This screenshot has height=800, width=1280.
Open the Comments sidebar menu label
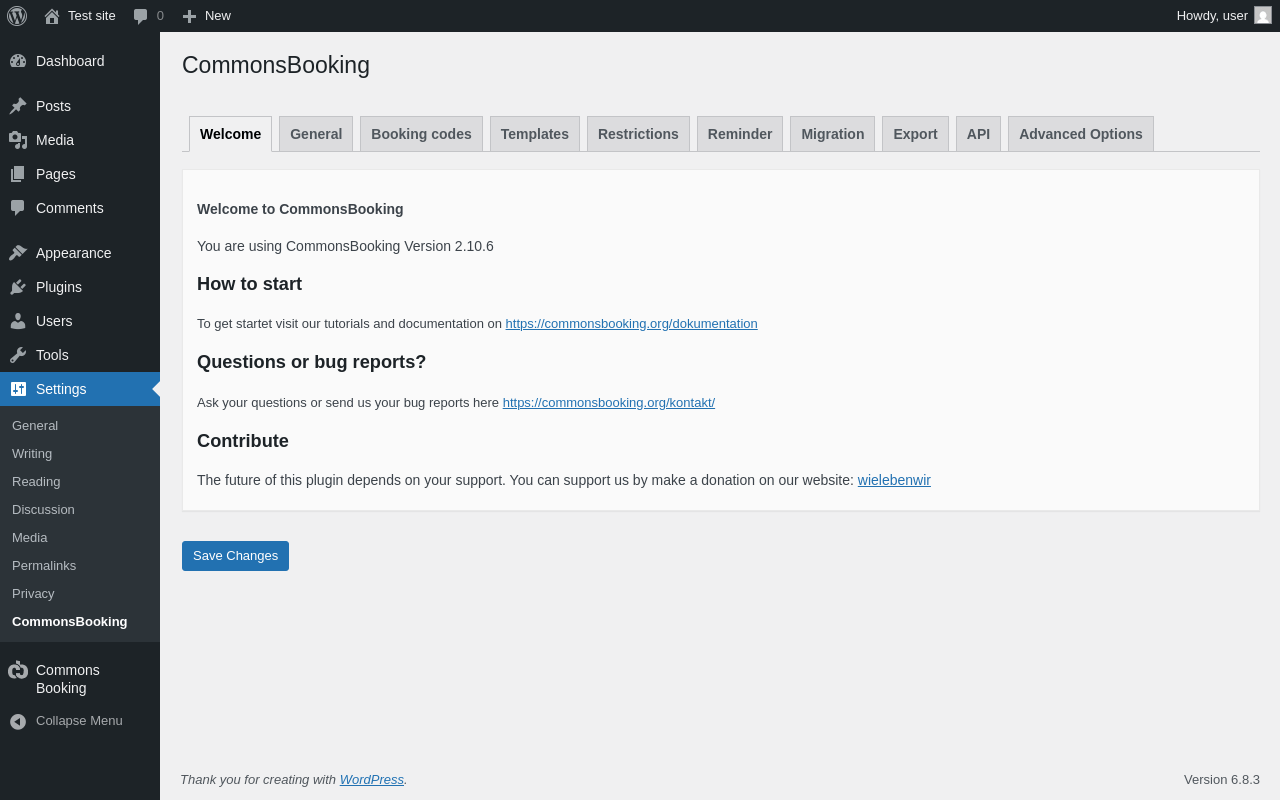coord(70,208)
